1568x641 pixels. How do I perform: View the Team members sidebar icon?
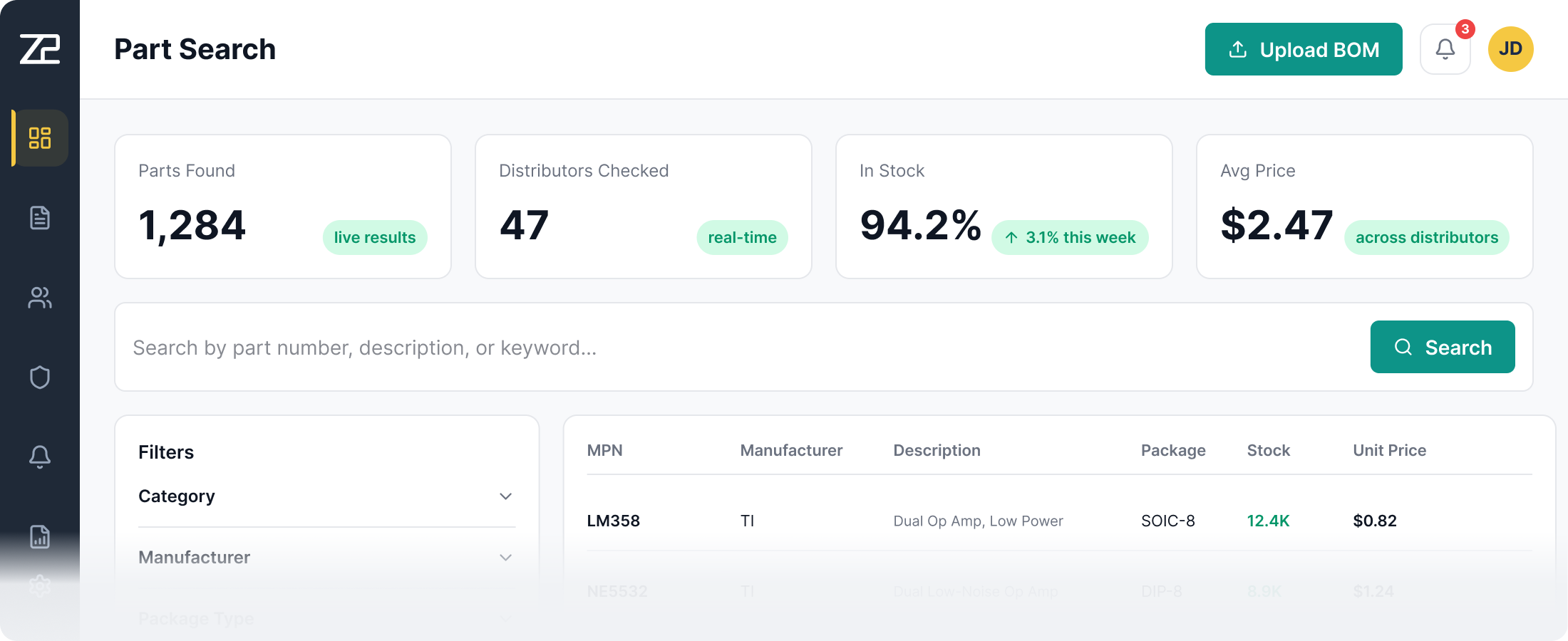(x=39, y=298)
